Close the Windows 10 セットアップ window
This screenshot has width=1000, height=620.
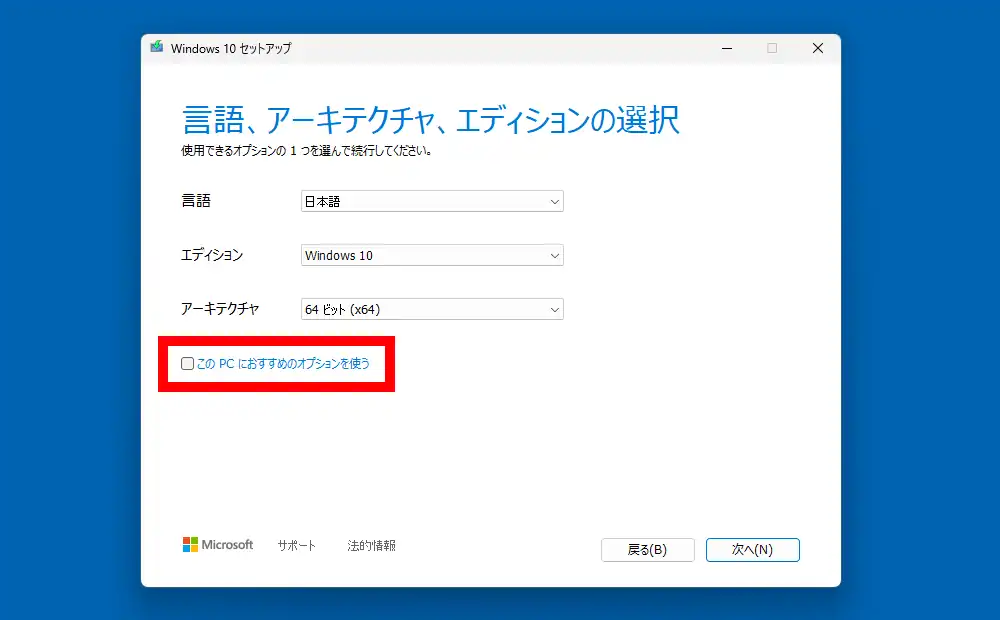[x=818, y=48]
